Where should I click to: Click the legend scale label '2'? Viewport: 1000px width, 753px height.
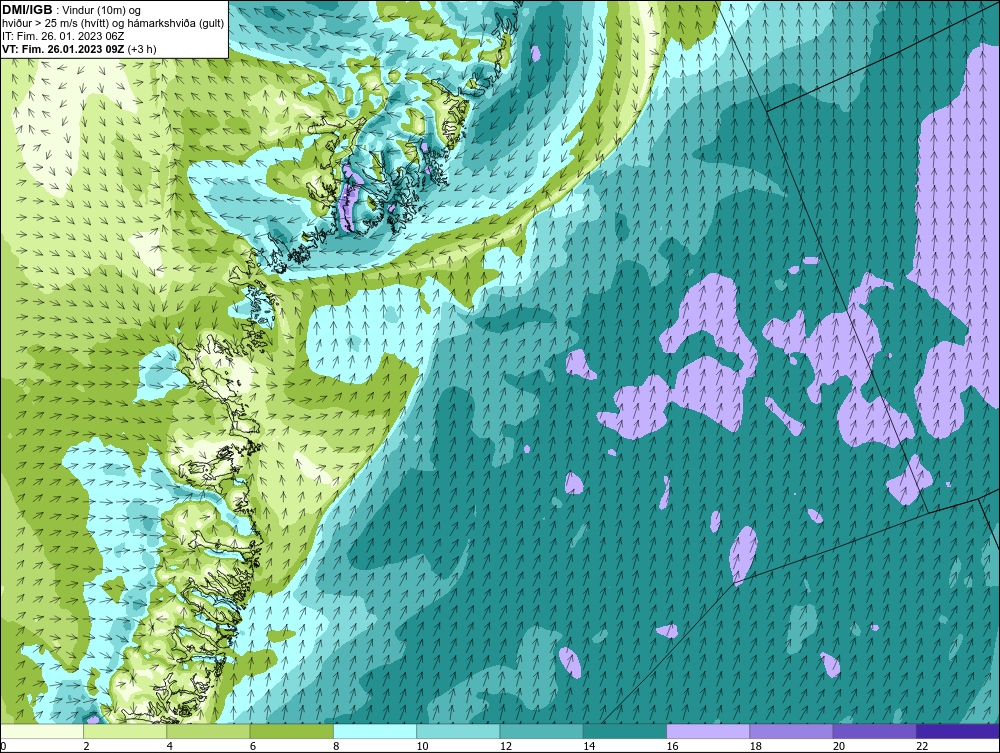[86, 747]
